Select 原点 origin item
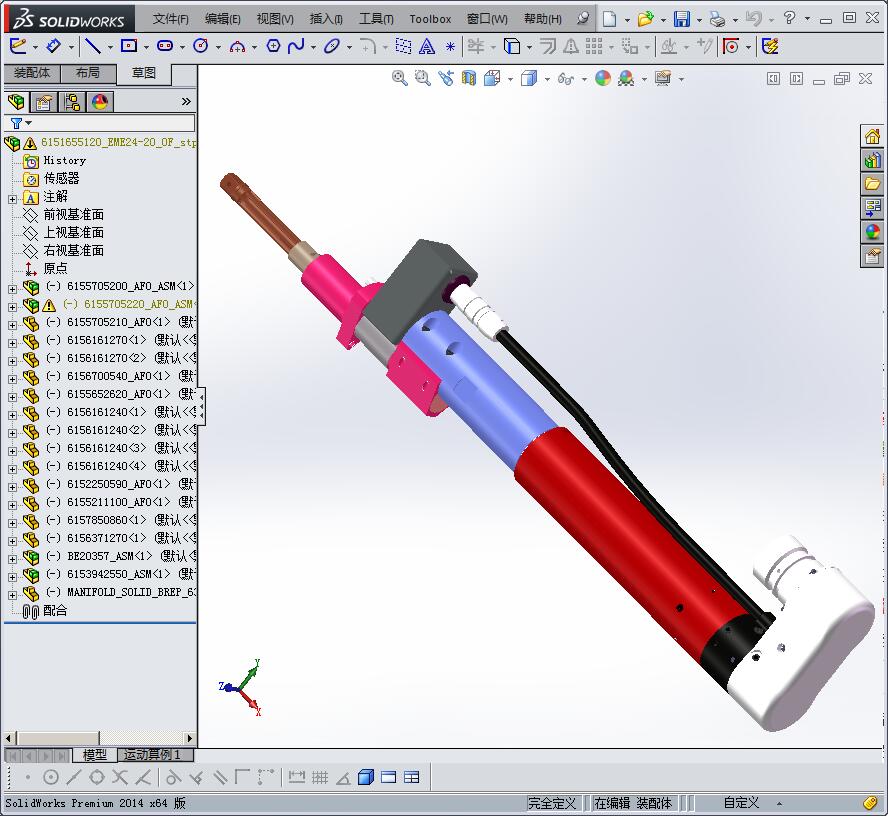Viewport: 888px width, 816px height. point(56,268)
